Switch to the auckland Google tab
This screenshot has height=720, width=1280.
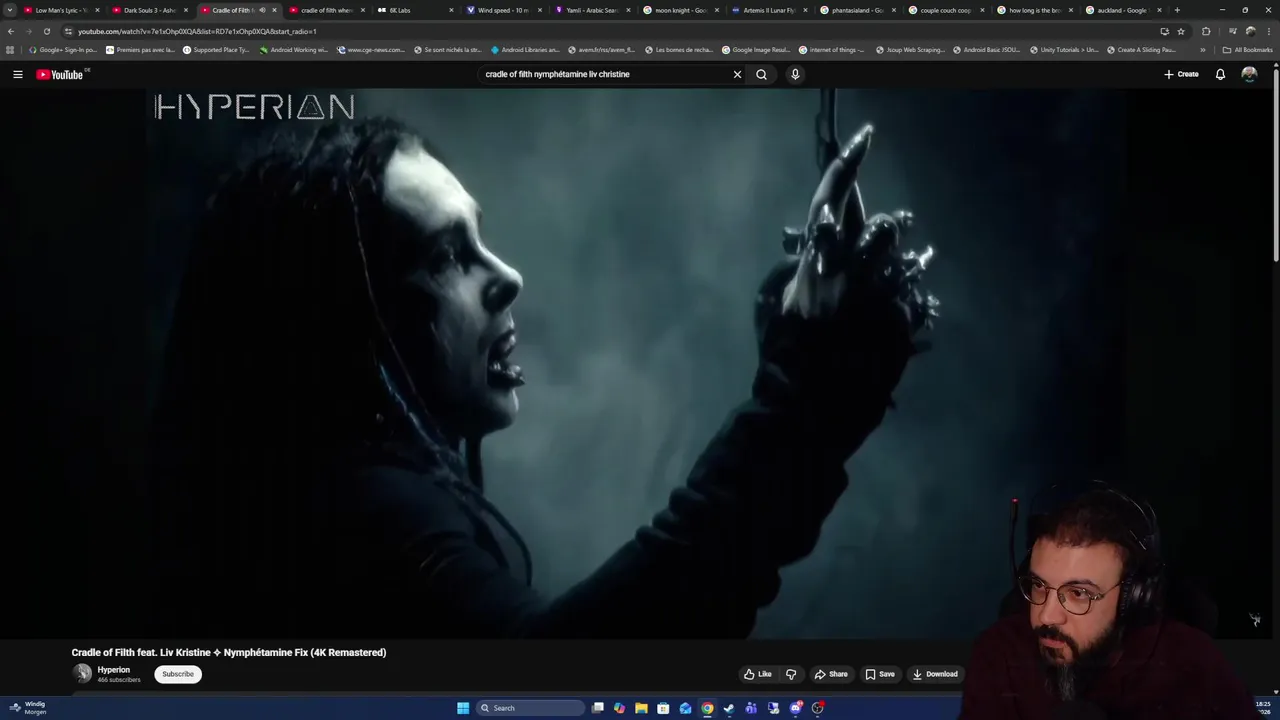pyautogui.click(x=1123, y=10)
